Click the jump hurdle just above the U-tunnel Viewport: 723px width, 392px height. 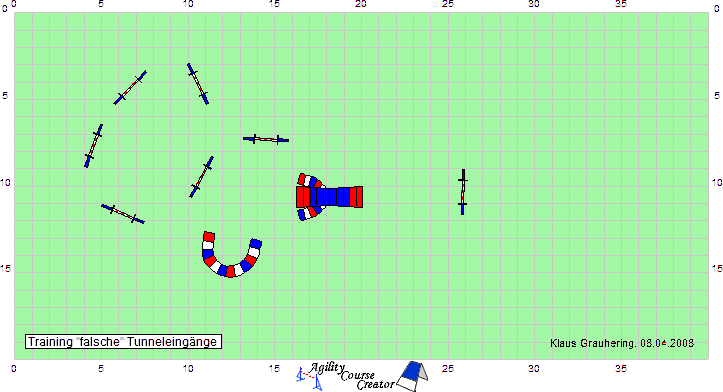pyautogui.click(x=201, y=177)
